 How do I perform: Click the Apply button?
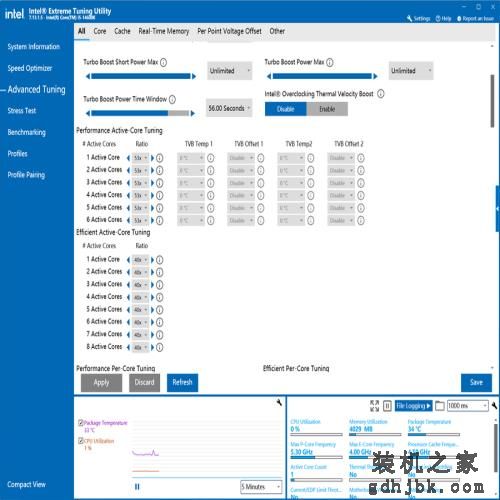tap(101, 383)
